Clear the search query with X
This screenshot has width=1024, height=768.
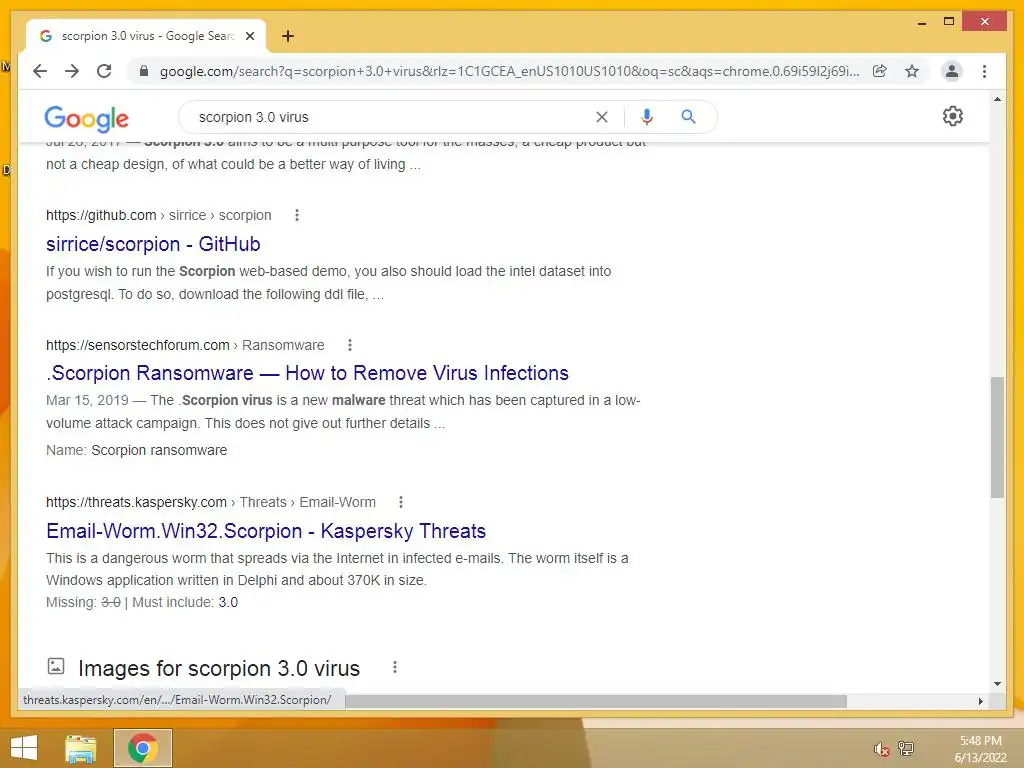[x=601, y=117]
